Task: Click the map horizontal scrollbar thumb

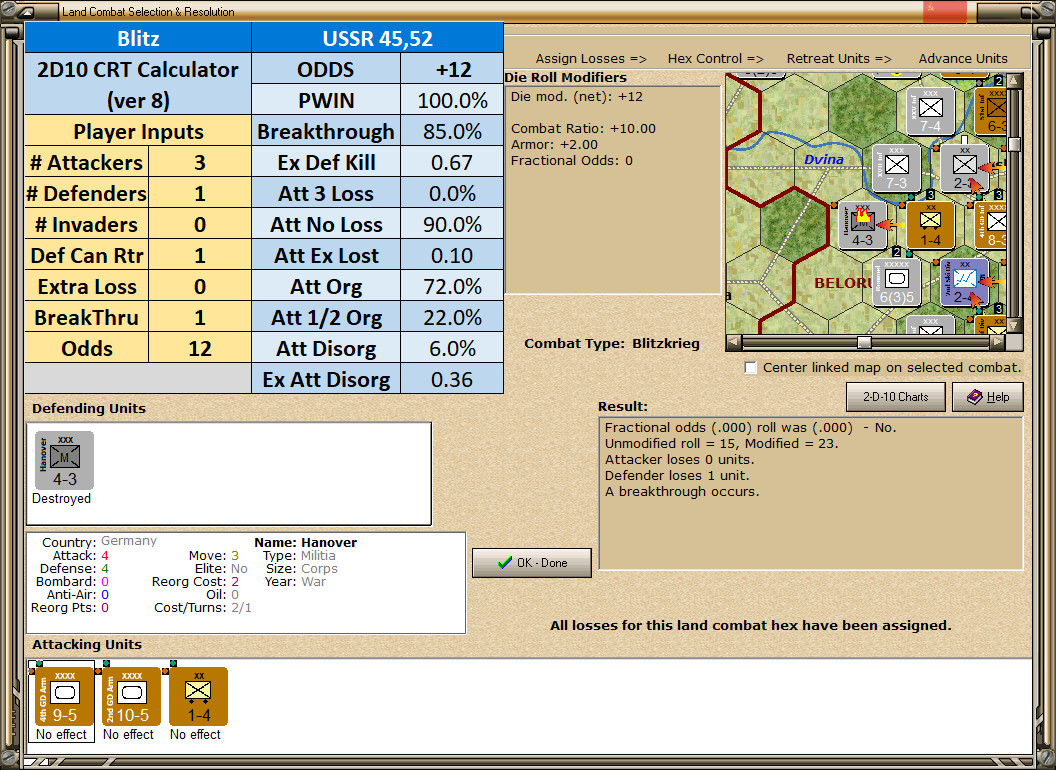Action: (864, 342)
